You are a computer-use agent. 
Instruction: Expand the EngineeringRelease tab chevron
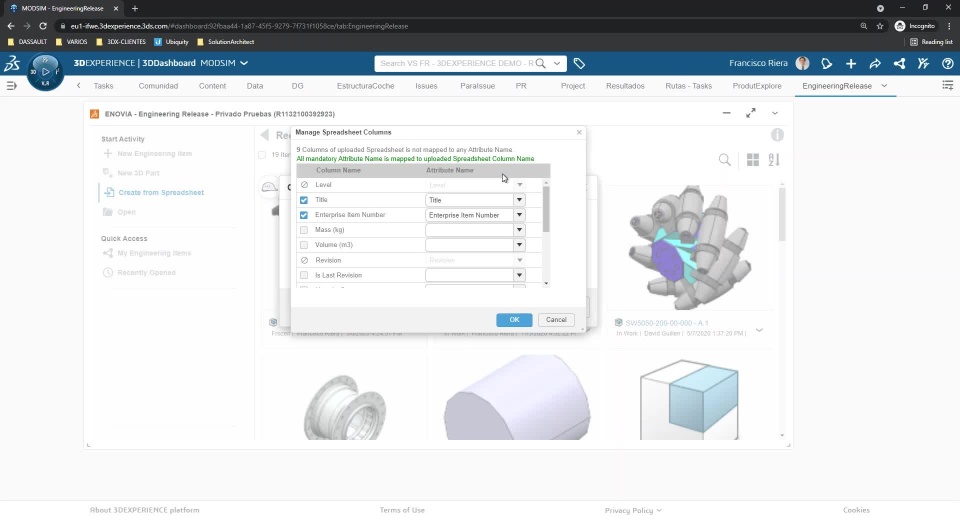tap(884, 86)
